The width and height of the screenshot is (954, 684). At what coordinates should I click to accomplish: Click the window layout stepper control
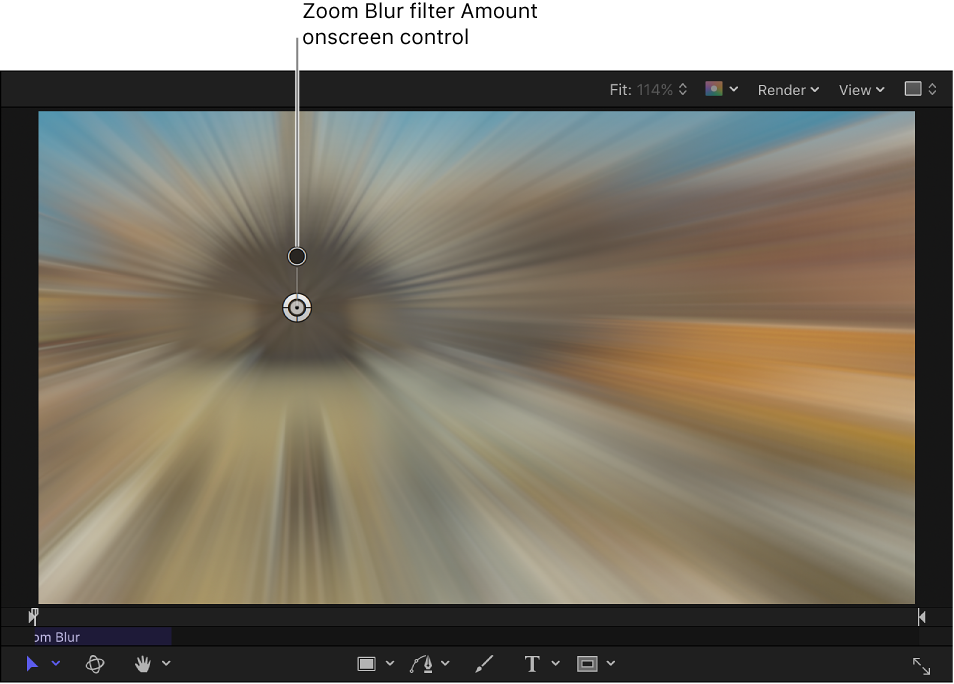click(x=934, y=89)
